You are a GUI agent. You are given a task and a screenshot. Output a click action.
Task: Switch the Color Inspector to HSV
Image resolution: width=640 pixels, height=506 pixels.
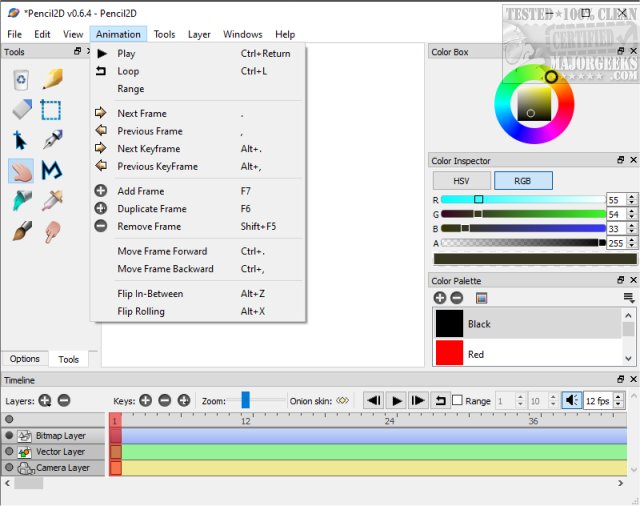[x=462, y=181]
